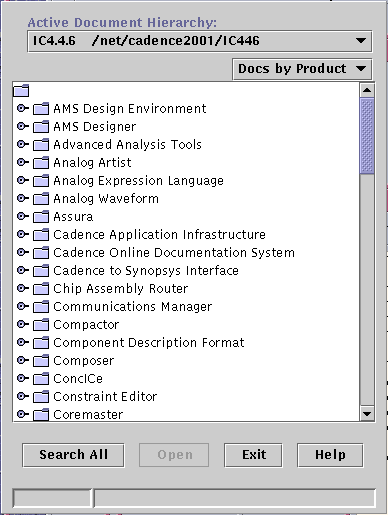
Task: Click the AMS Design Environment folder icon
Action: click(41, 109)
